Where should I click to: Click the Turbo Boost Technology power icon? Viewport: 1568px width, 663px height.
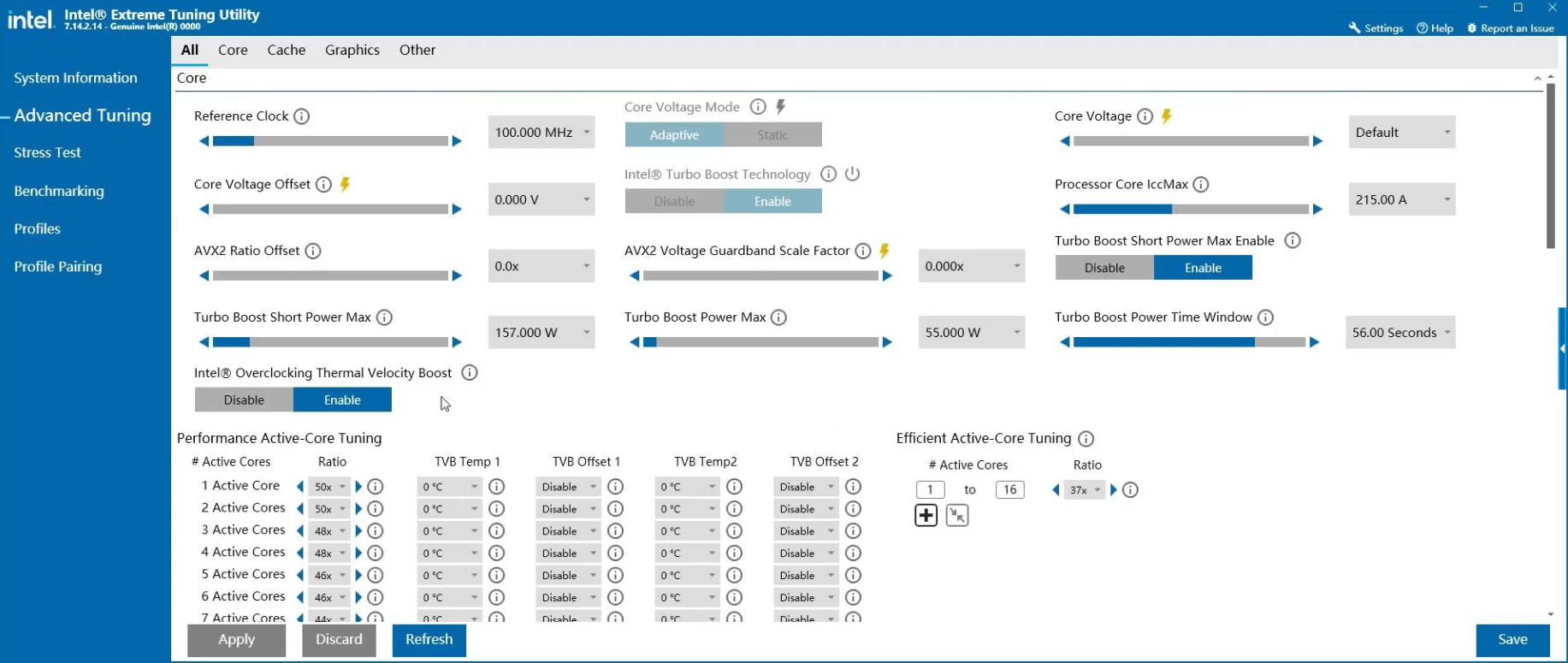click(852, 174)
